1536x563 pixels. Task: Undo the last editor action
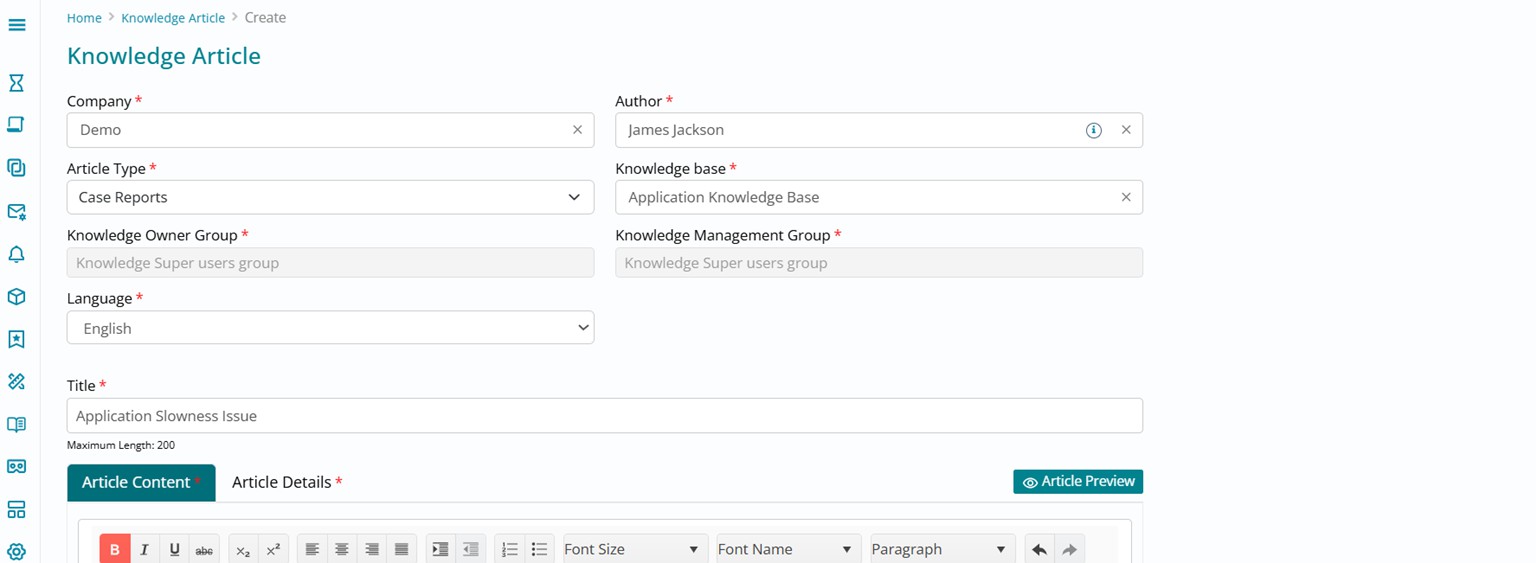[x=1039, y=549]
